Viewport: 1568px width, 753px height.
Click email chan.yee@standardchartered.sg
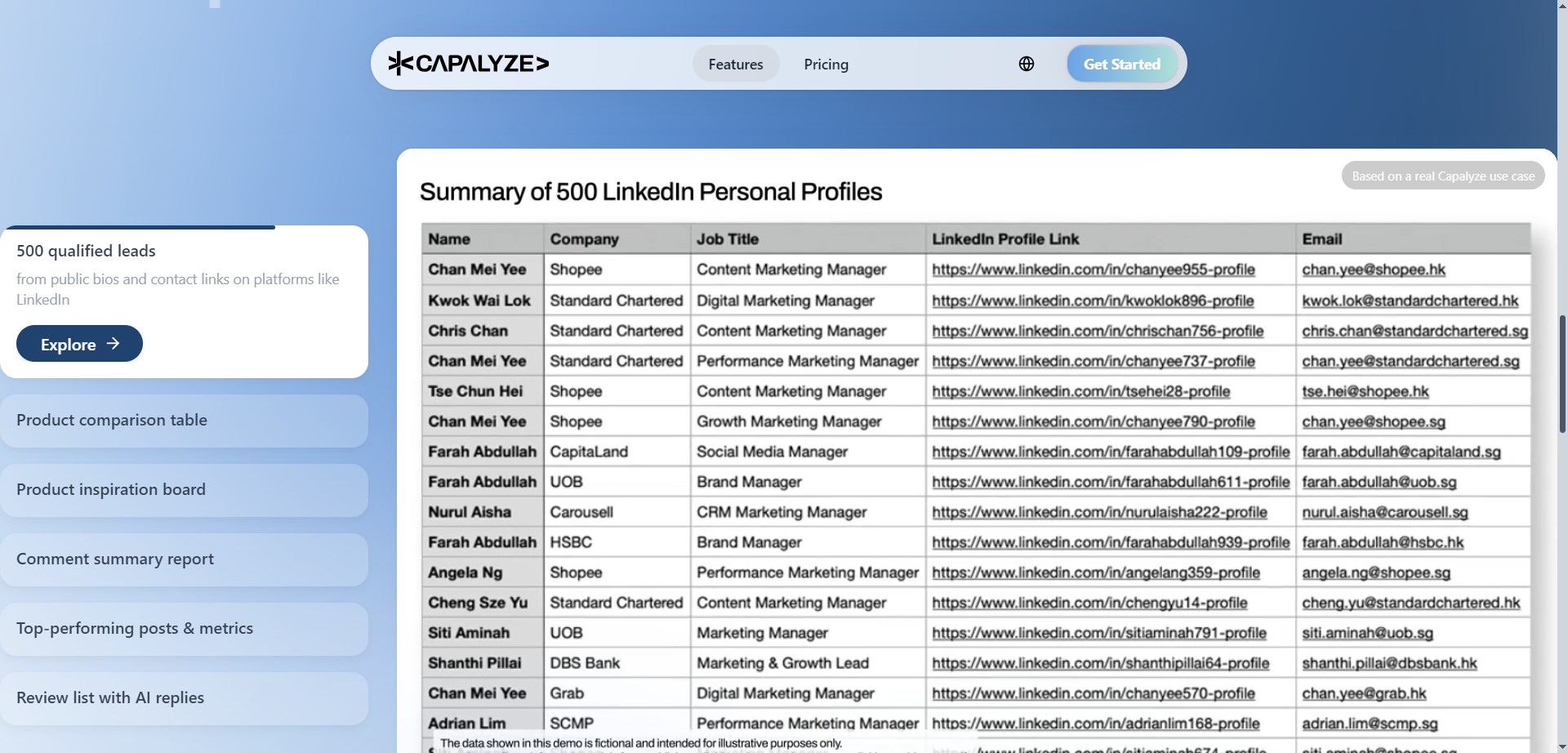pyautogui.click(x=1411, y=361)
